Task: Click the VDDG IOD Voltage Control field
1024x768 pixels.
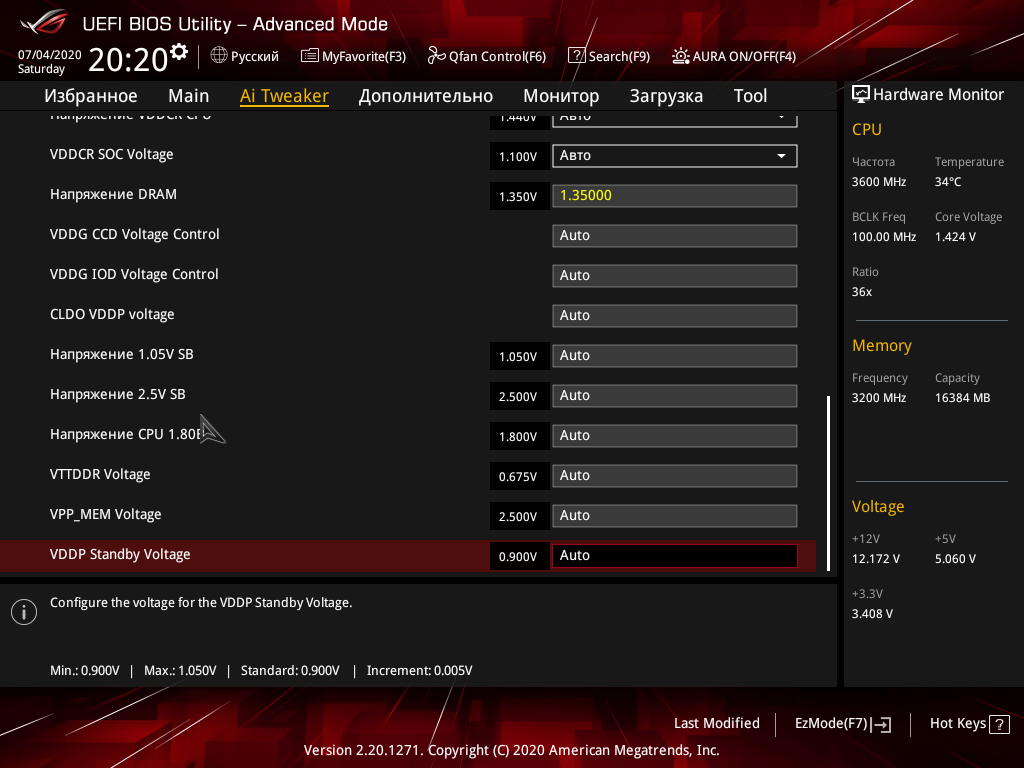Action: click(675, 276)
